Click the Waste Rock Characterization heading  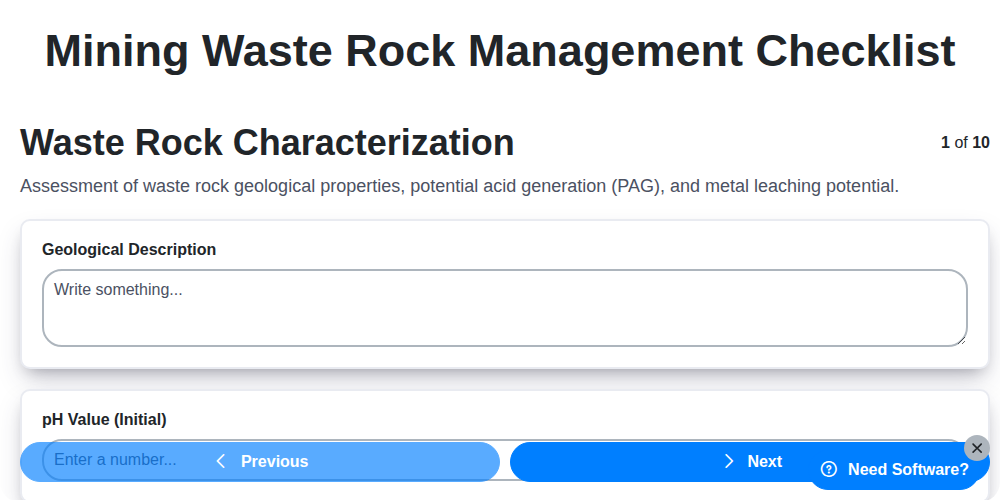pyautogui.click(x=267, y=142)
